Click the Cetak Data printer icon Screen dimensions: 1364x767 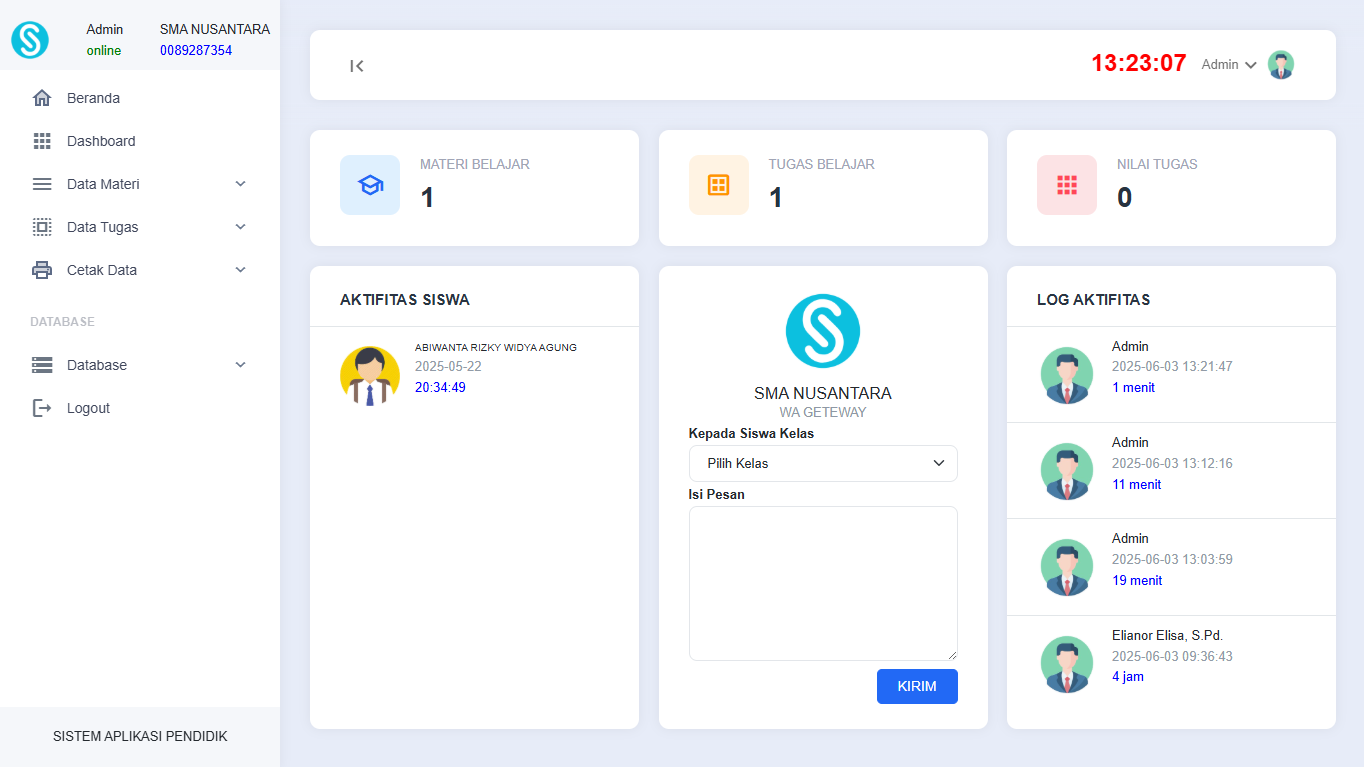[42, 270]
